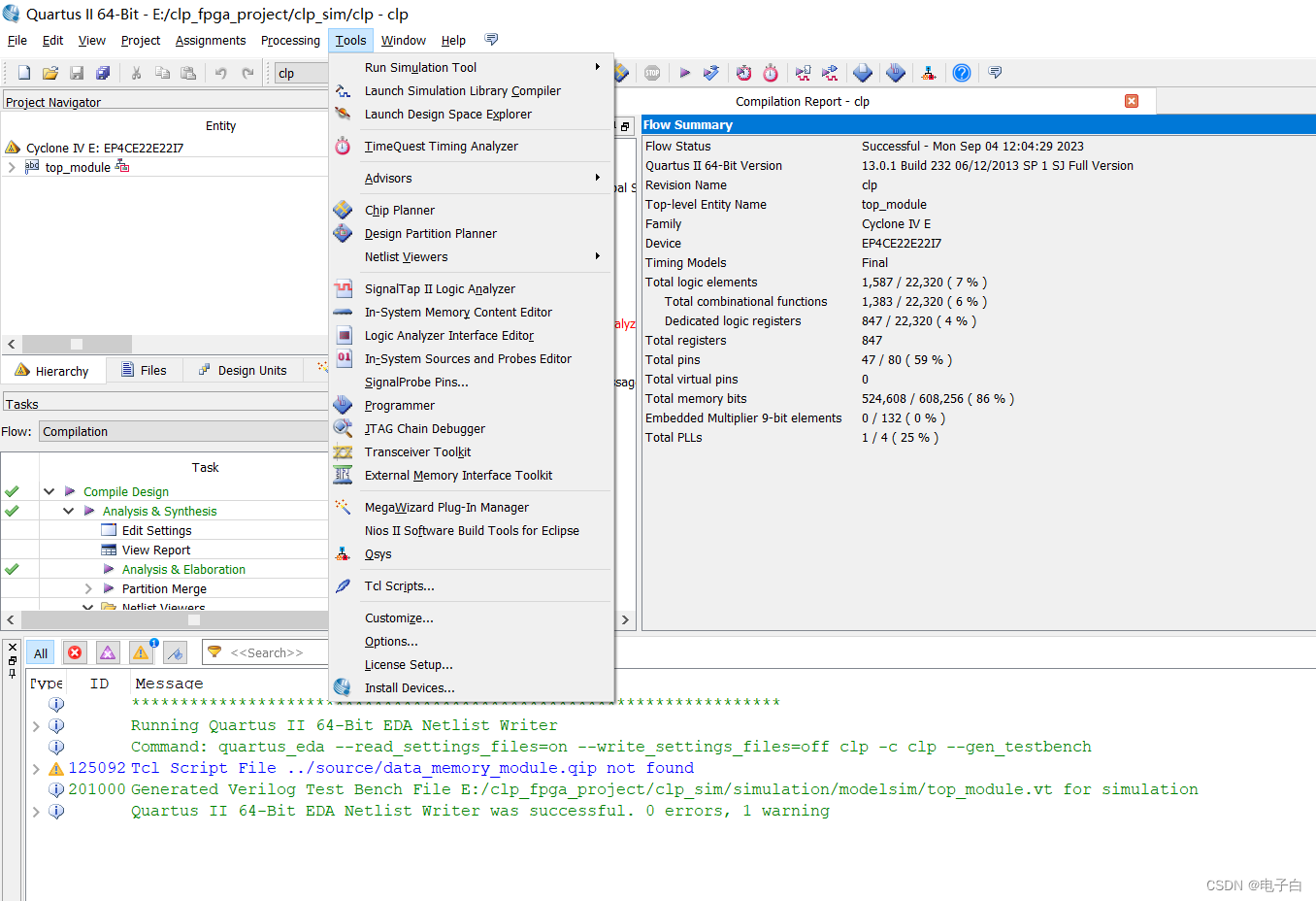Image resolution: width=1316 pixels, height=901 pixels.
Task: Click the Stop Processing toolbar icon
Action: tap(652, 73)
